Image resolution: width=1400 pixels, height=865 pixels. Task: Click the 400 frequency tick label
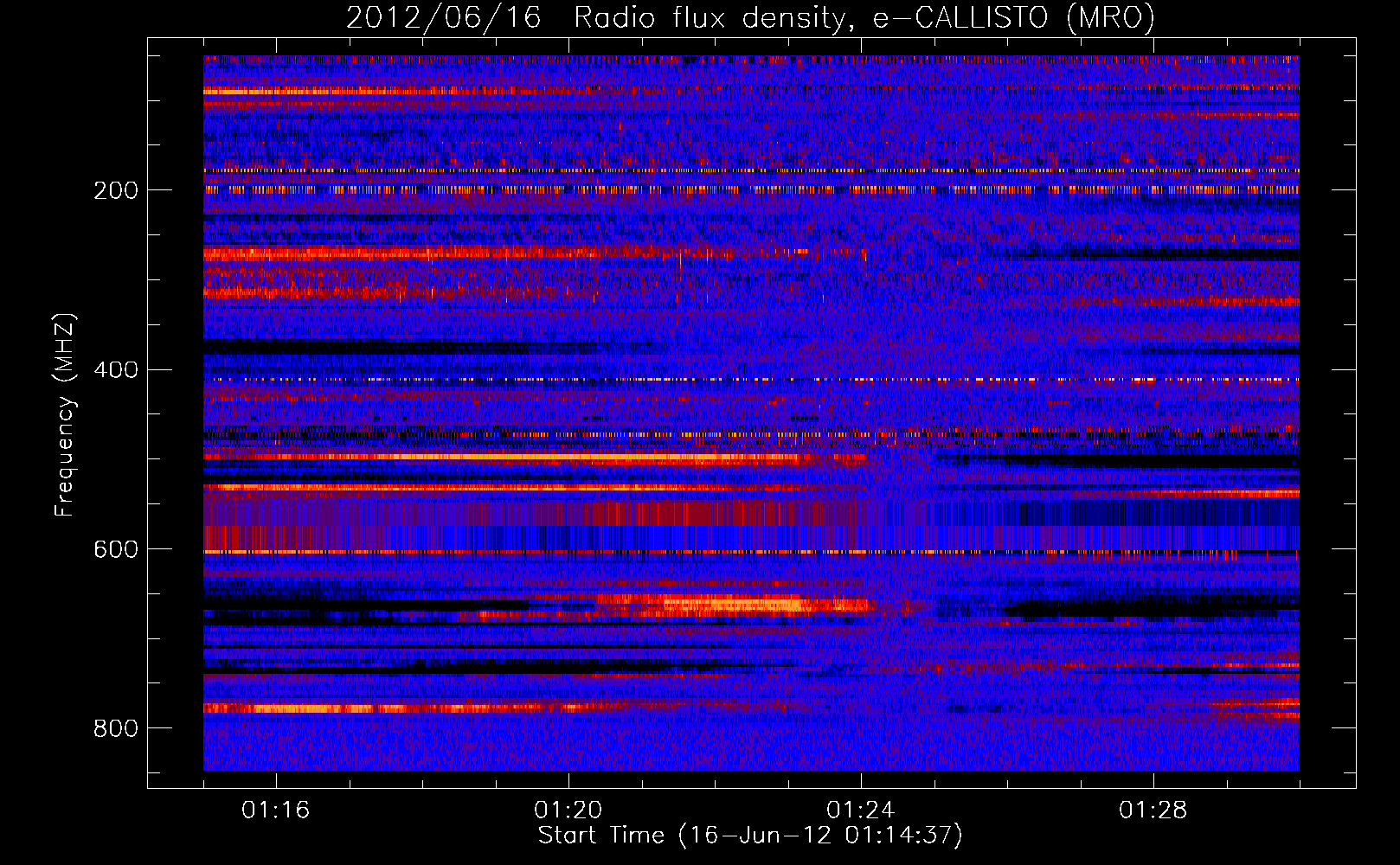[116, 370]
